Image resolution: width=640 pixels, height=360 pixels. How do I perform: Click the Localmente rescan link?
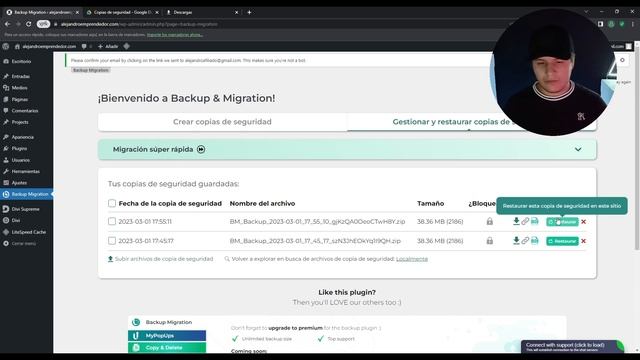point(412,259)
